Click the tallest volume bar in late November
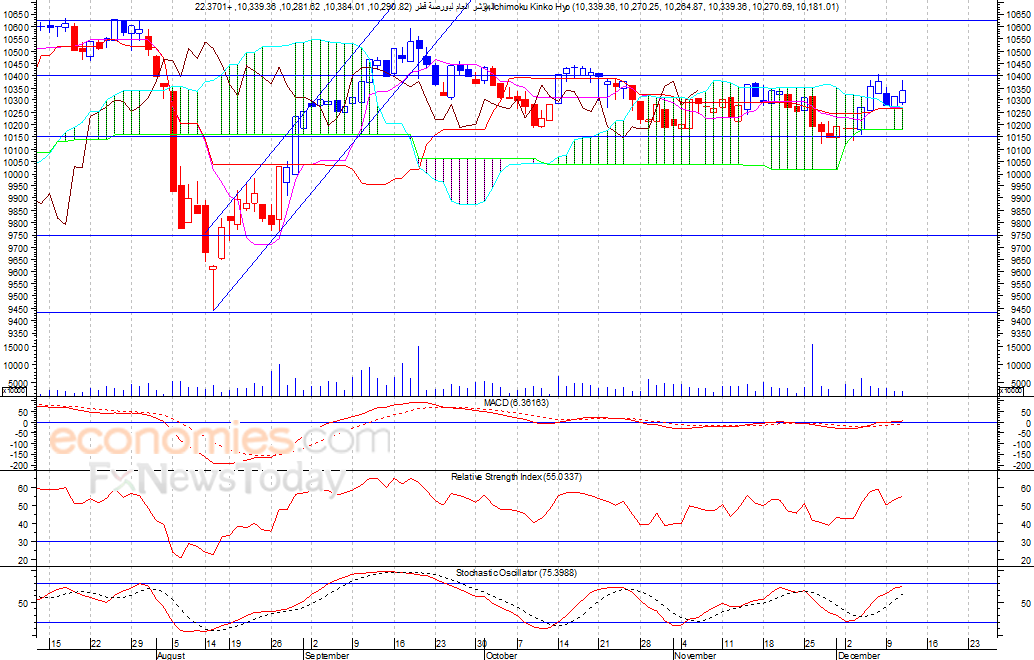 click(x=812, y=370)
